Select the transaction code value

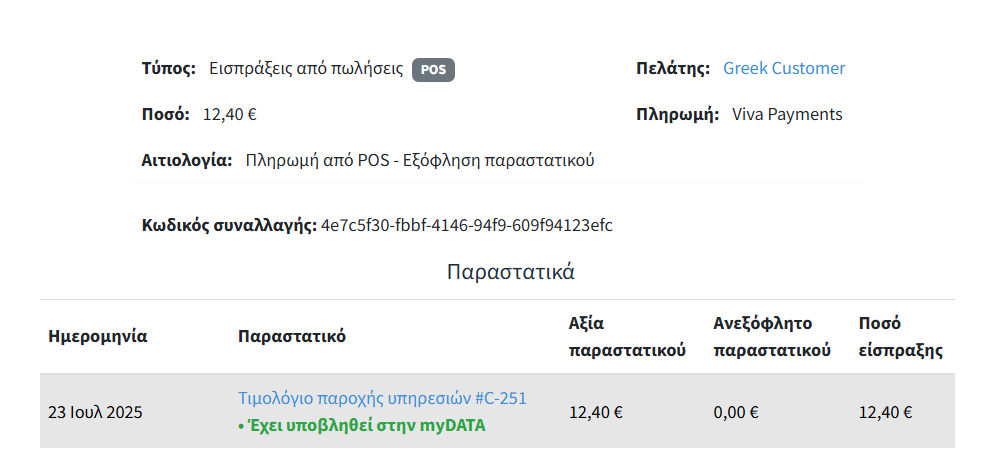pyautogui.click(x=466, y=225)
